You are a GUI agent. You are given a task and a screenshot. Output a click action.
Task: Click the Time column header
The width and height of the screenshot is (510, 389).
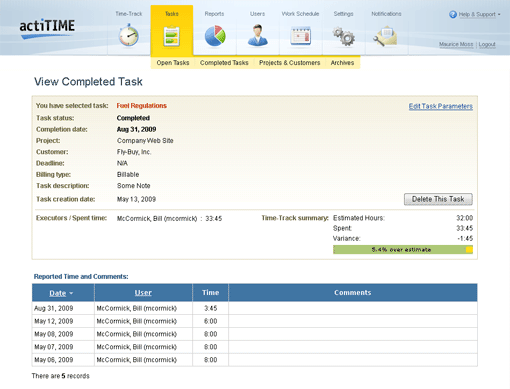210,293
